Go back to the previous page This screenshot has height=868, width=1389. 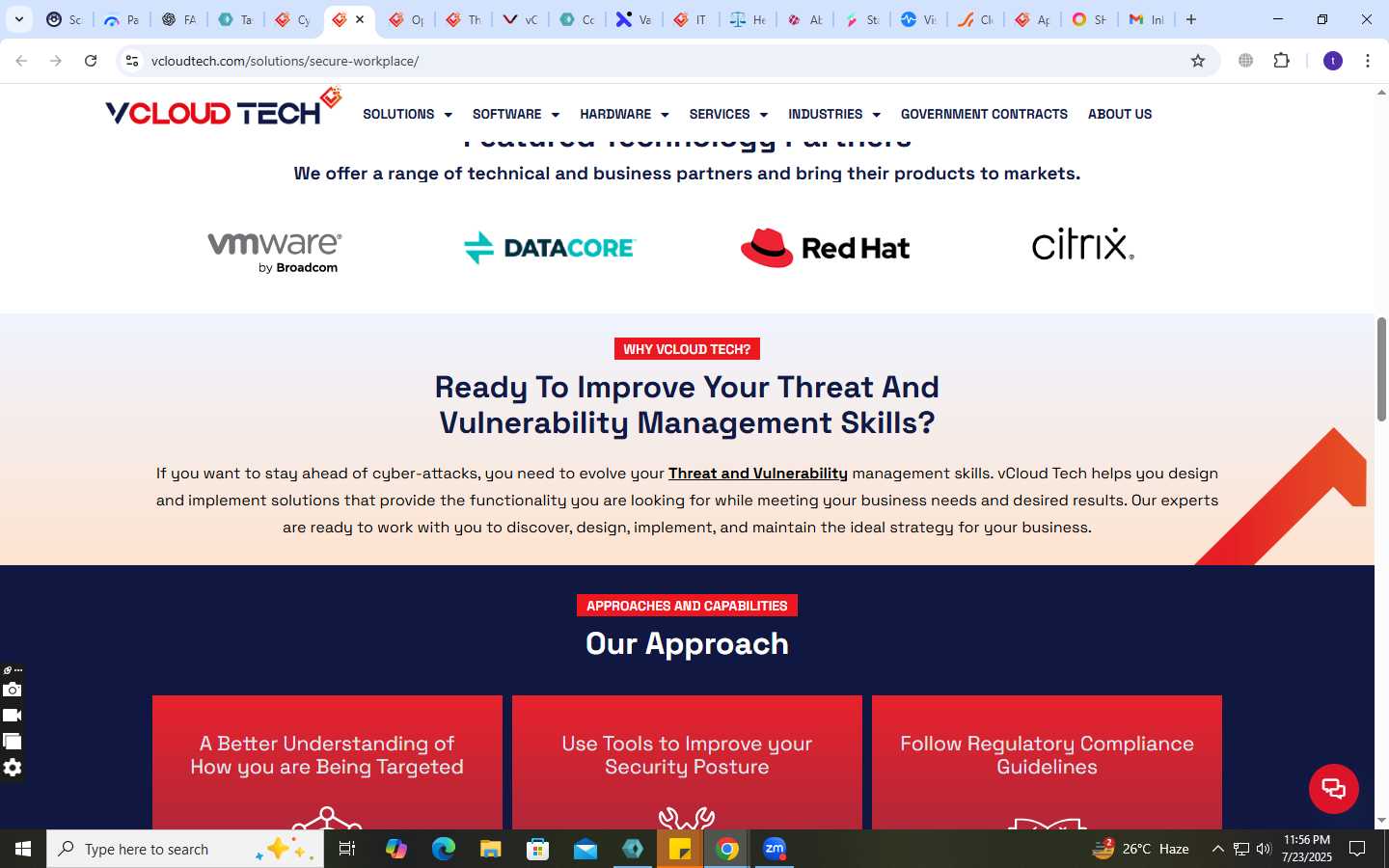coord(21,61)
